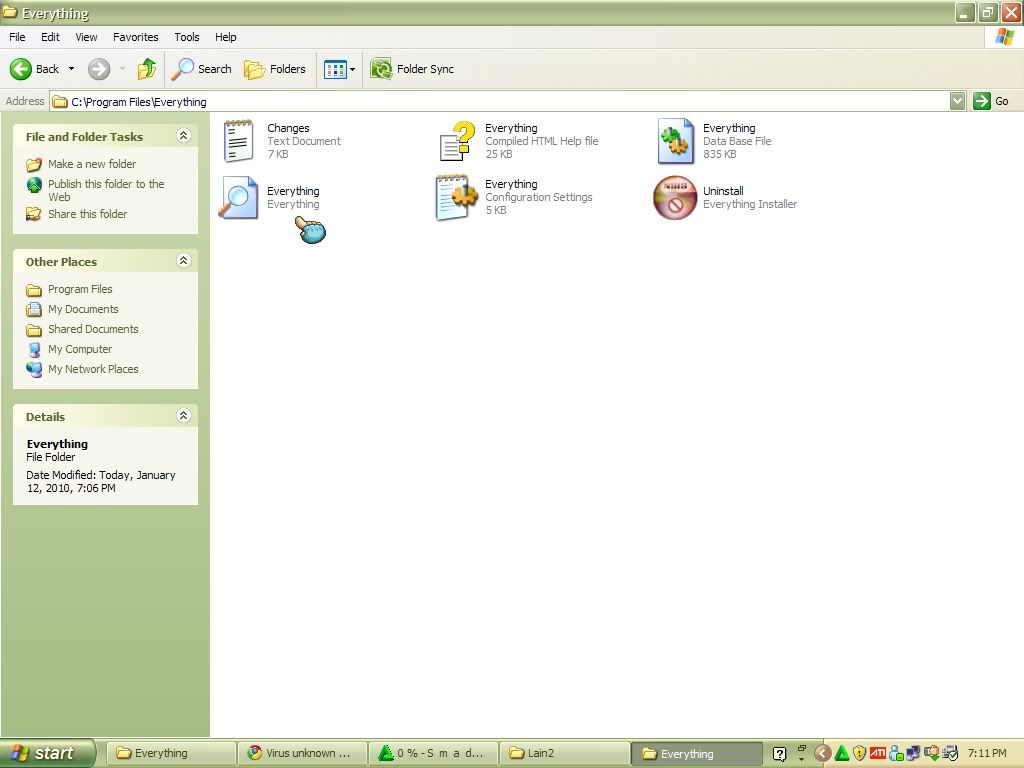Open the Back button history dropdown arrow
1024x768 pixels.
(71, 69)
